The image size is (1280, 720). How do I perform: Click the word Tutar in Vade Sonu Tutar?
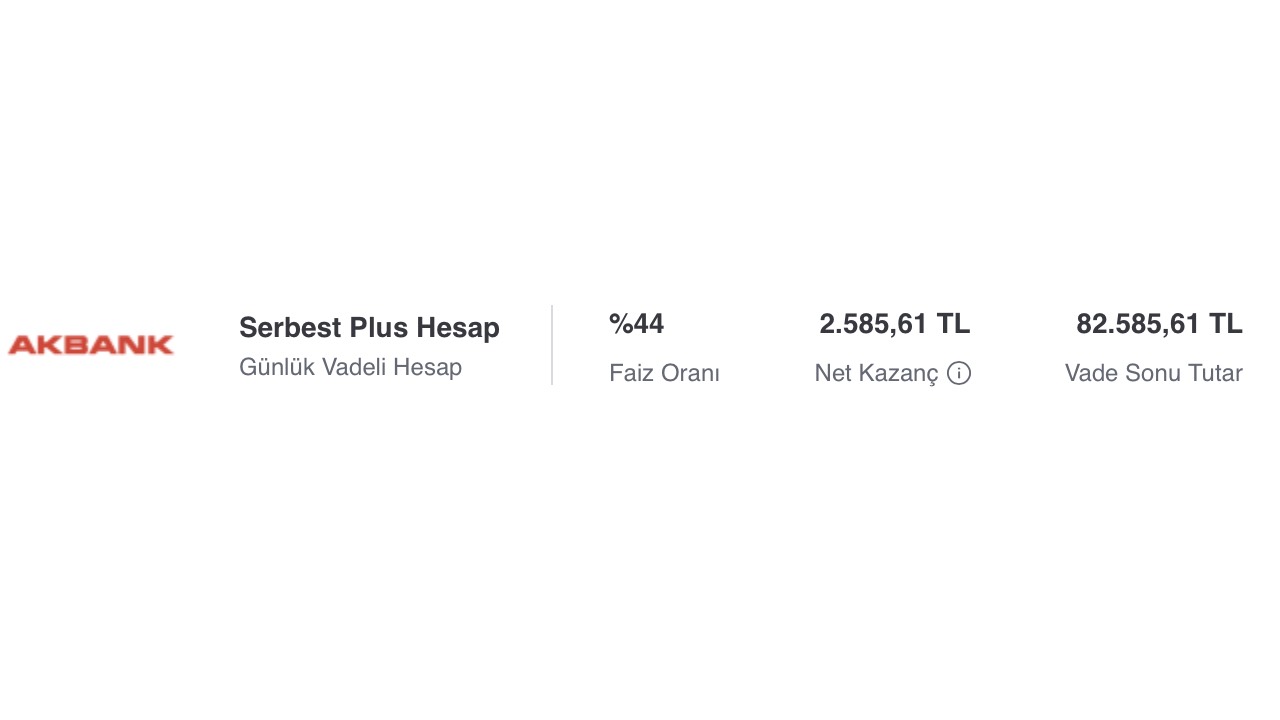(1215, 374)
